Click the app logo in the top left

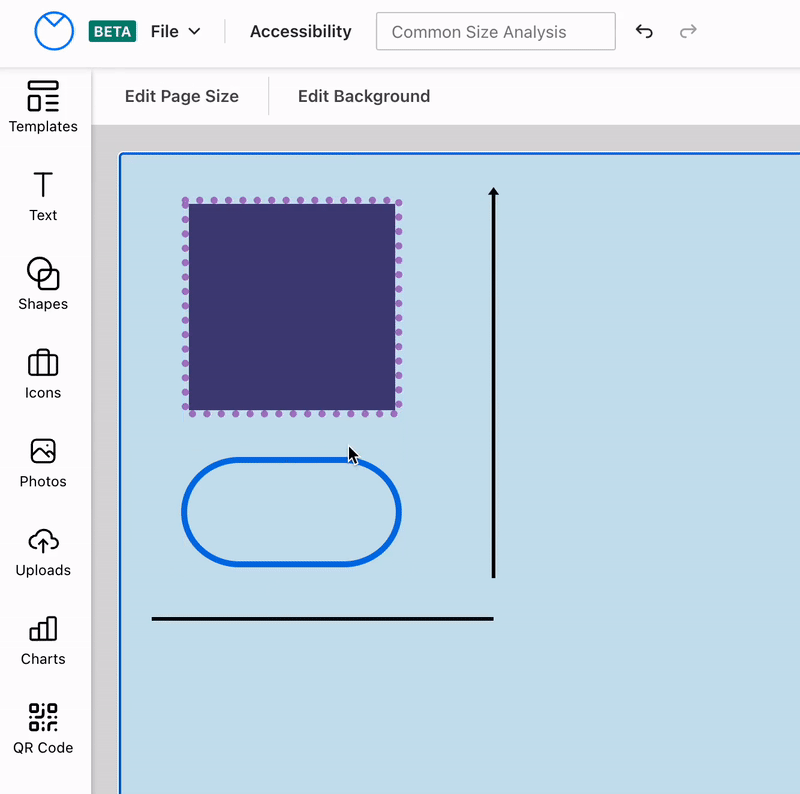[x=54, y=31]
